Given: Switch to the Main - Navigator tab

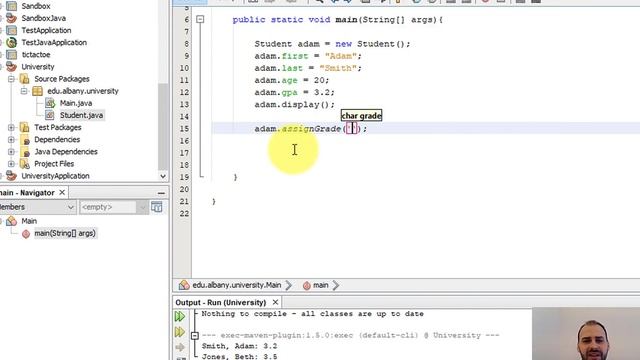Looking at the screenshot, I should (x=28, y=193).
